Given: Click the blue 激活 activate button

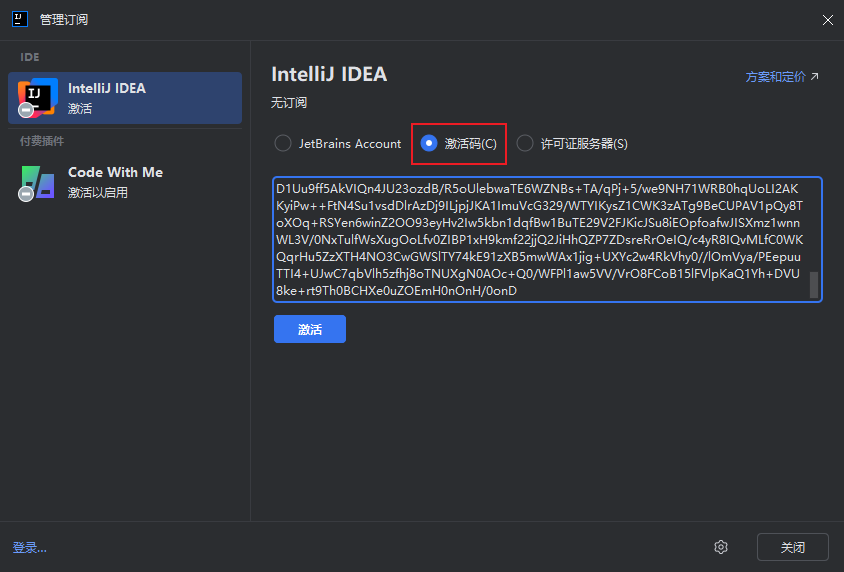Looking at the screenshot, I should click(x=310, y=329).
